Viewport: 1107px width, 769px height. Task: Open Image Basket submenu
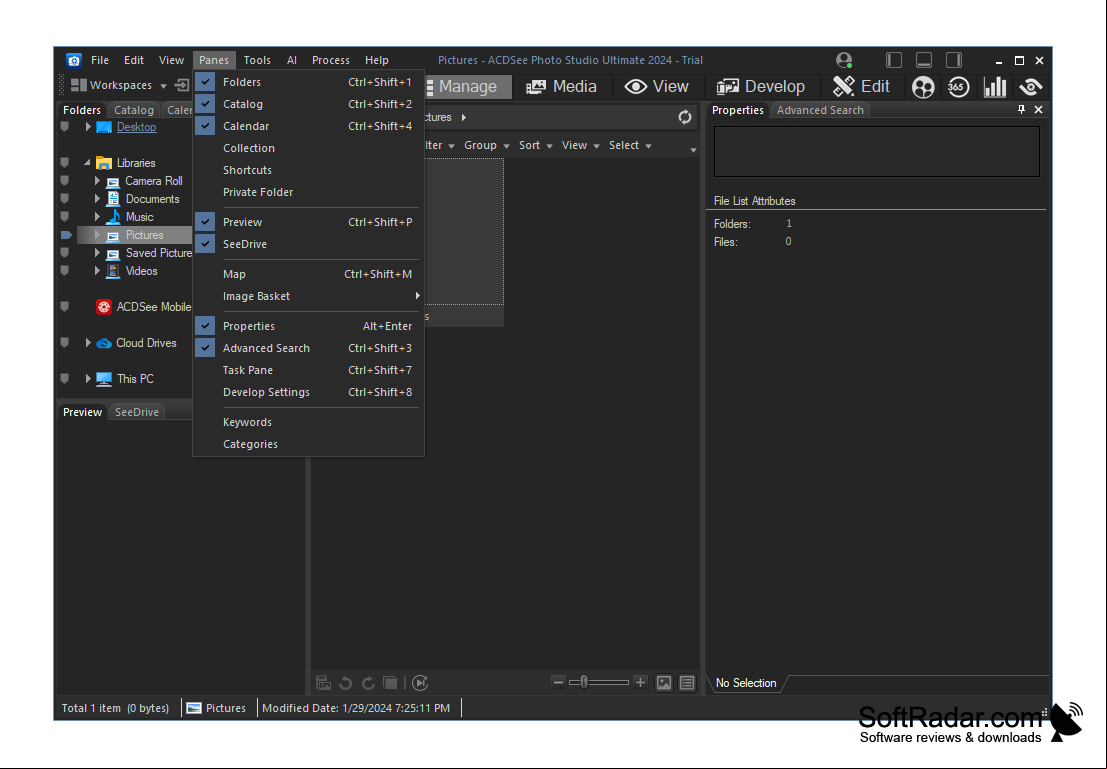(309, 297)
